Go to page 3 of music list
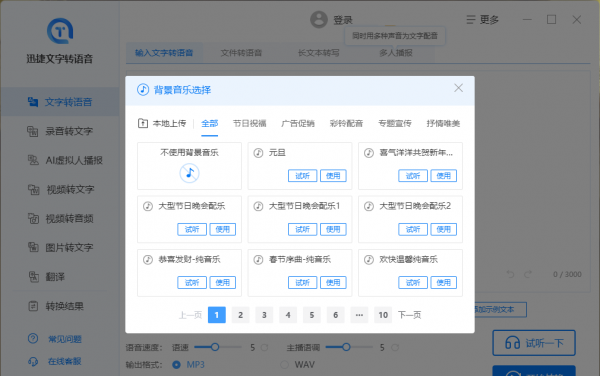 click(x=264, y=315)
